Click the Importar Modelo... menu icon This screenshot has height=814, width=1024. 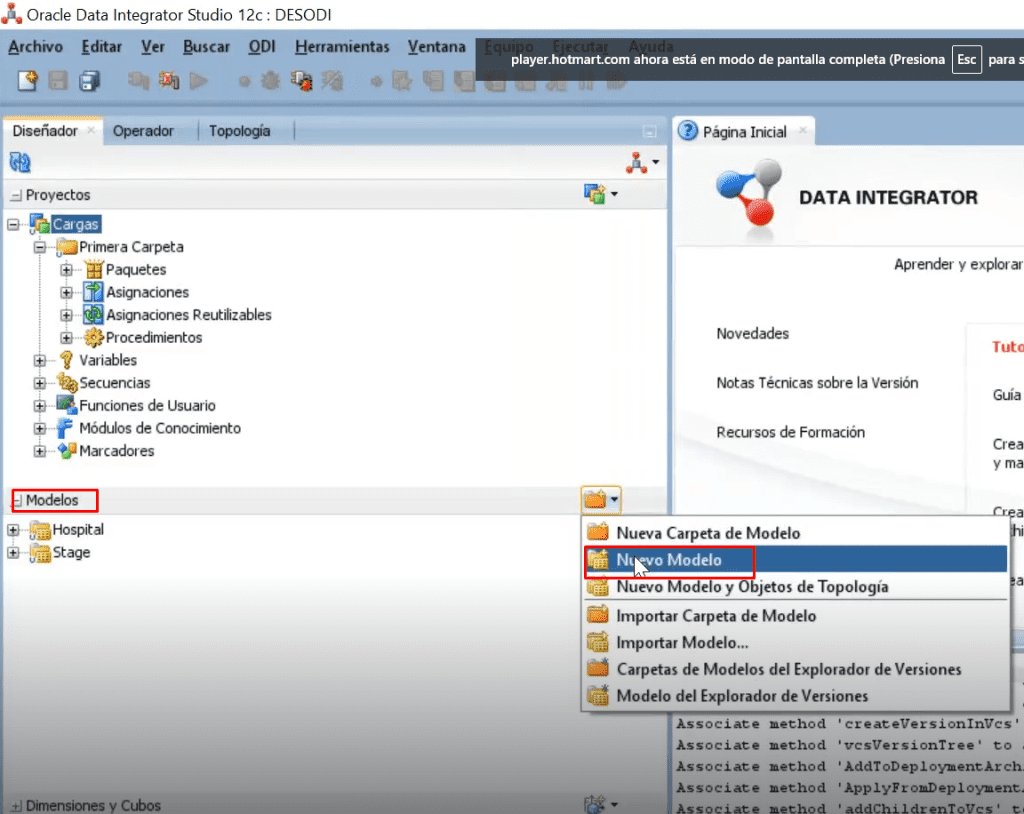tap(598, 642)
